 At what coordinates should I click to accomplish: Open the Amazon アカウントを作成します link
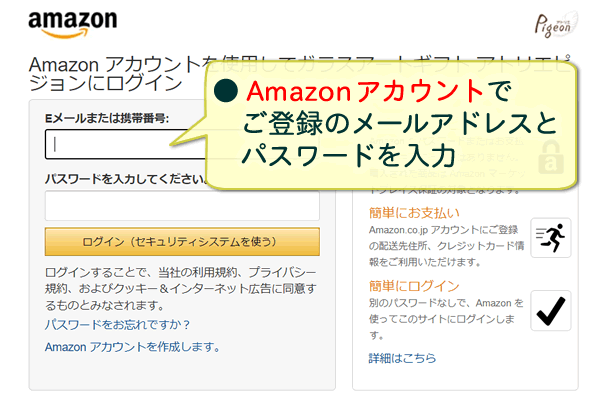(x=133, y=347)
